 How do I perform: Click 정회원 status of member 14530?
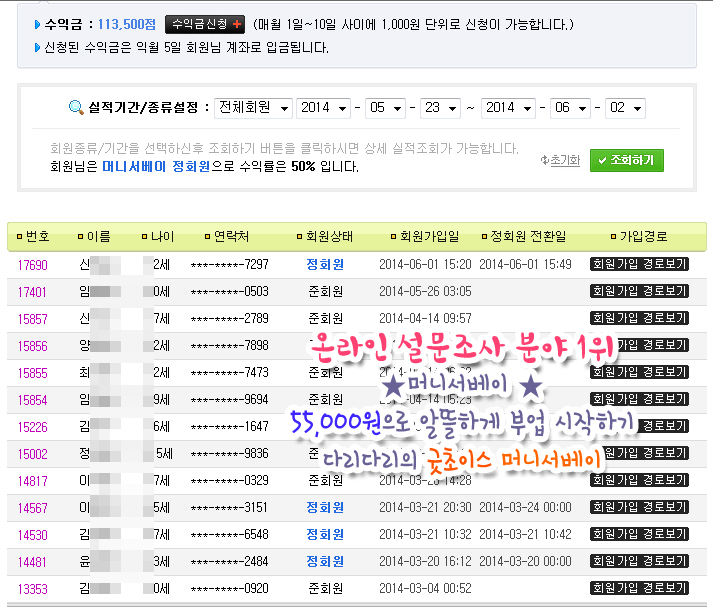click(325, 534)
